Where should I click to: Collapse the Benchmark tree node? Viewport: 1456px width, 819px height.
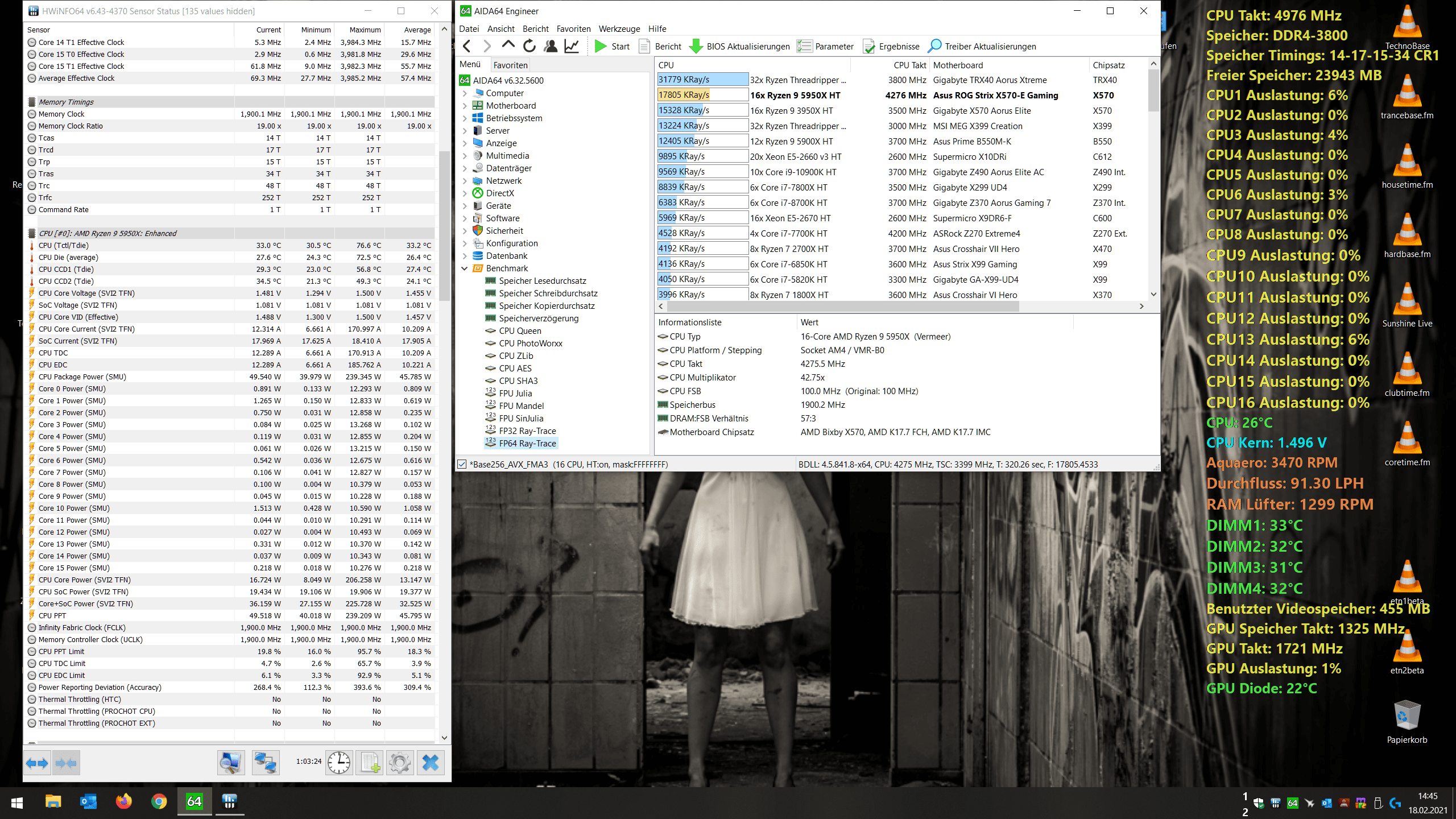[x=465, y=268]
